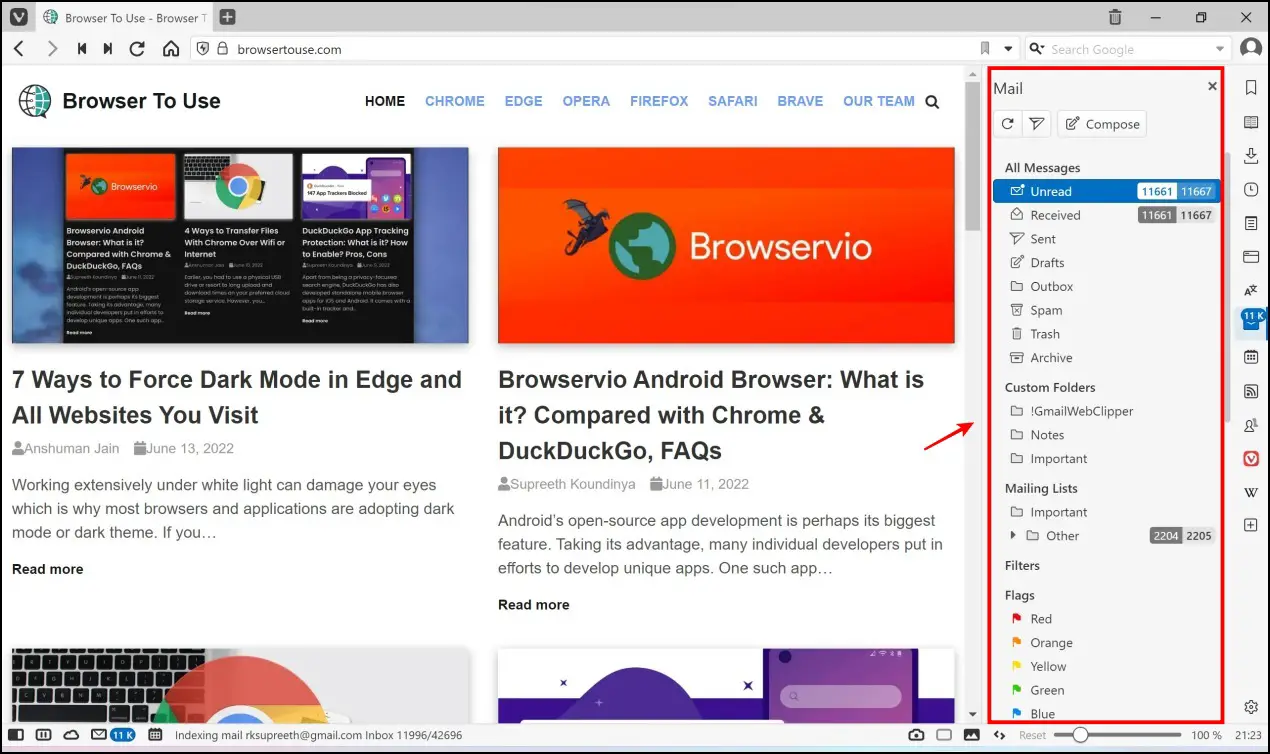Open the Reading List side panel
Image resolution: width=1270 pixels, height=754 pixels.
(x=1251, y=122)
